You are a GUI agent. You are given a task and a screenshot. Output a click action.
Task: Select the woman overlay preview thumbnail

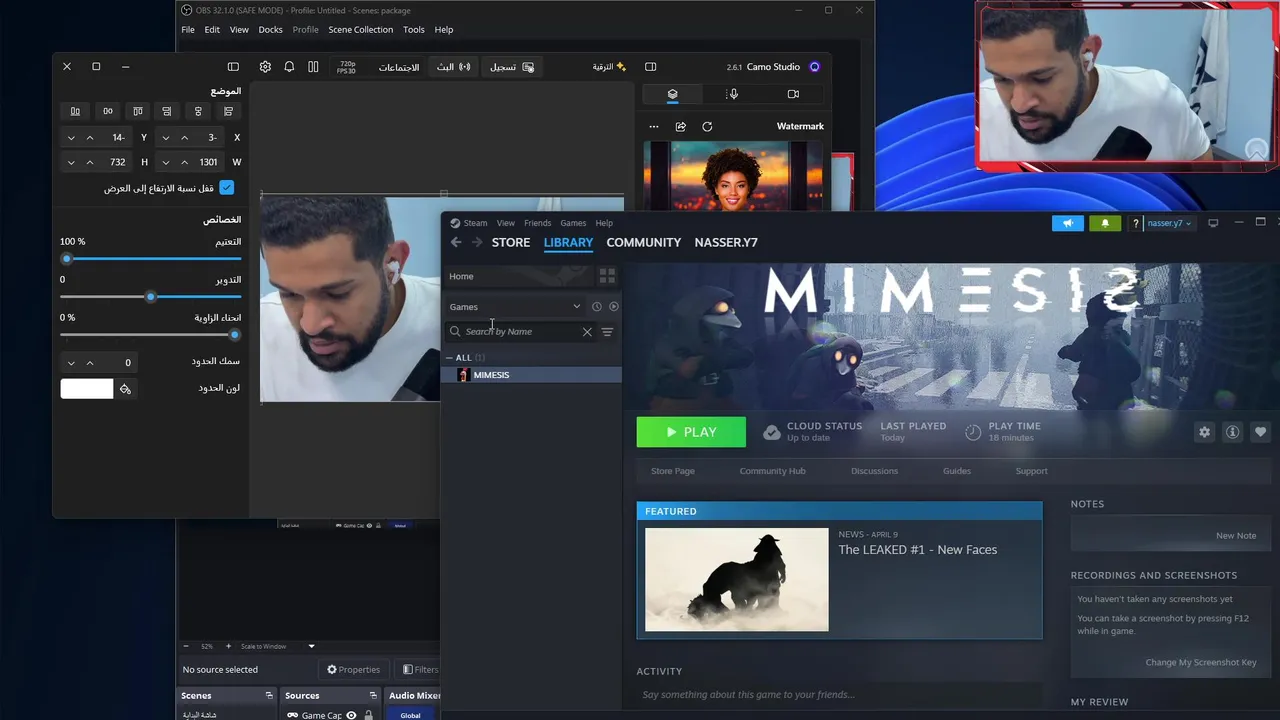coord(732,176)
